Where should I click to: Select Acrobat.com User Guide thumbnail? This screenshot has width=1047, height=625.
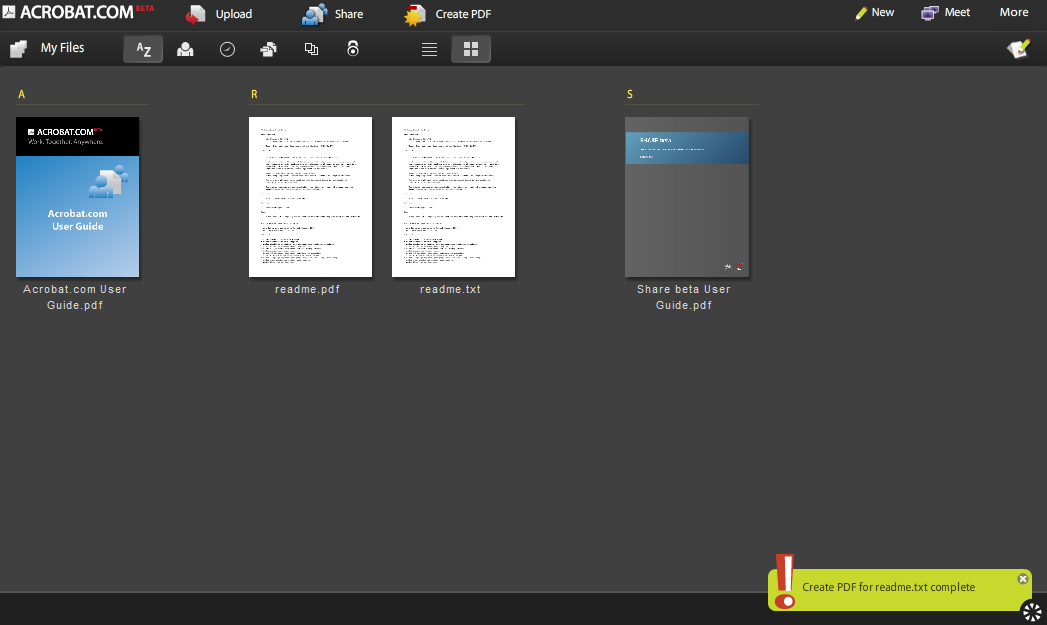coord(77,197)
